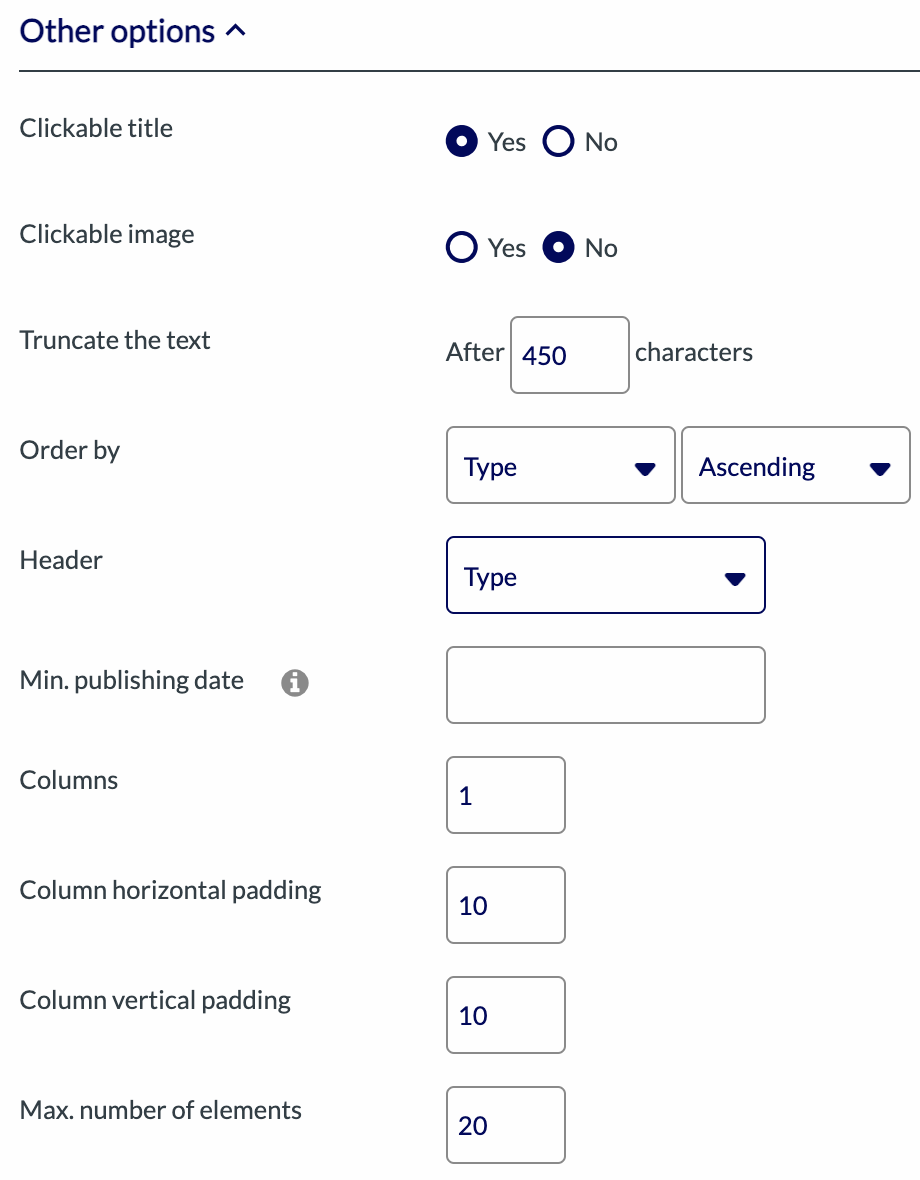Select No for Clickable title
The height and width of the screenshot is (1180, 920).
point(558,142)
